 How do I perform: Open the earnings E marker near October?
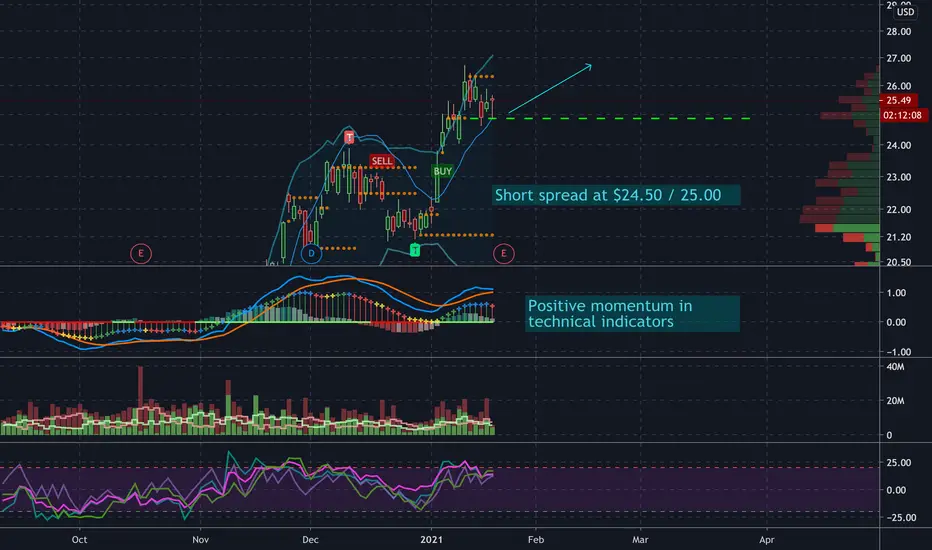click(141, 253)
